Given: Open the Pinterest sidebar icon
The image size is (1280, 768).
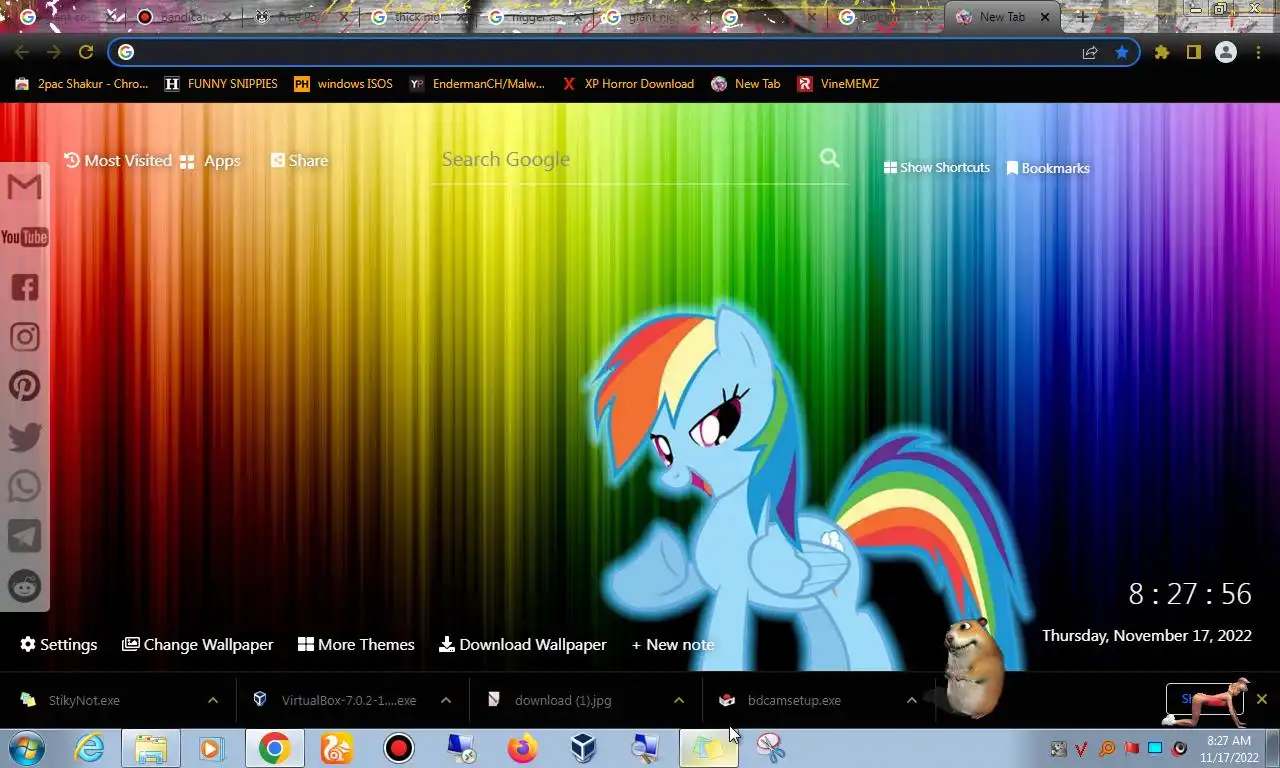Looking at the screenshot, I should (25, 386).
